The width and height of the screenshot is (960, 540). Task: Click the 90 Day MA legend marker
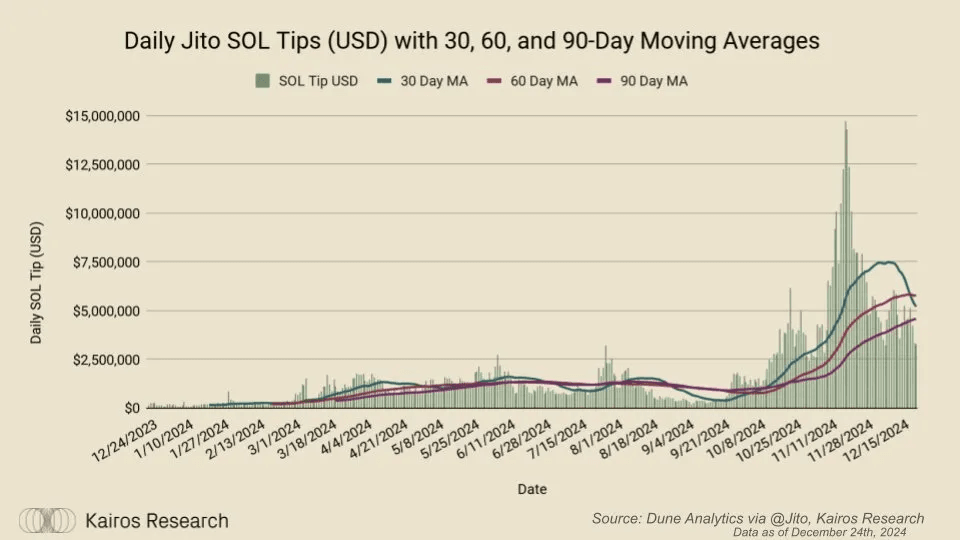(x=604, y=81)
